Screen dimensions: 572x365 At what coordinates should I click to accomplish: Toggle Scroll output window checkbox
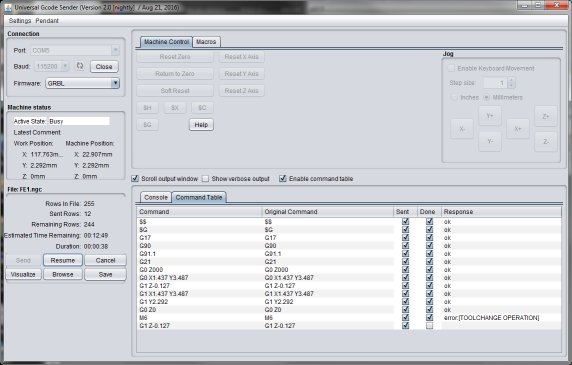(135, 179)
